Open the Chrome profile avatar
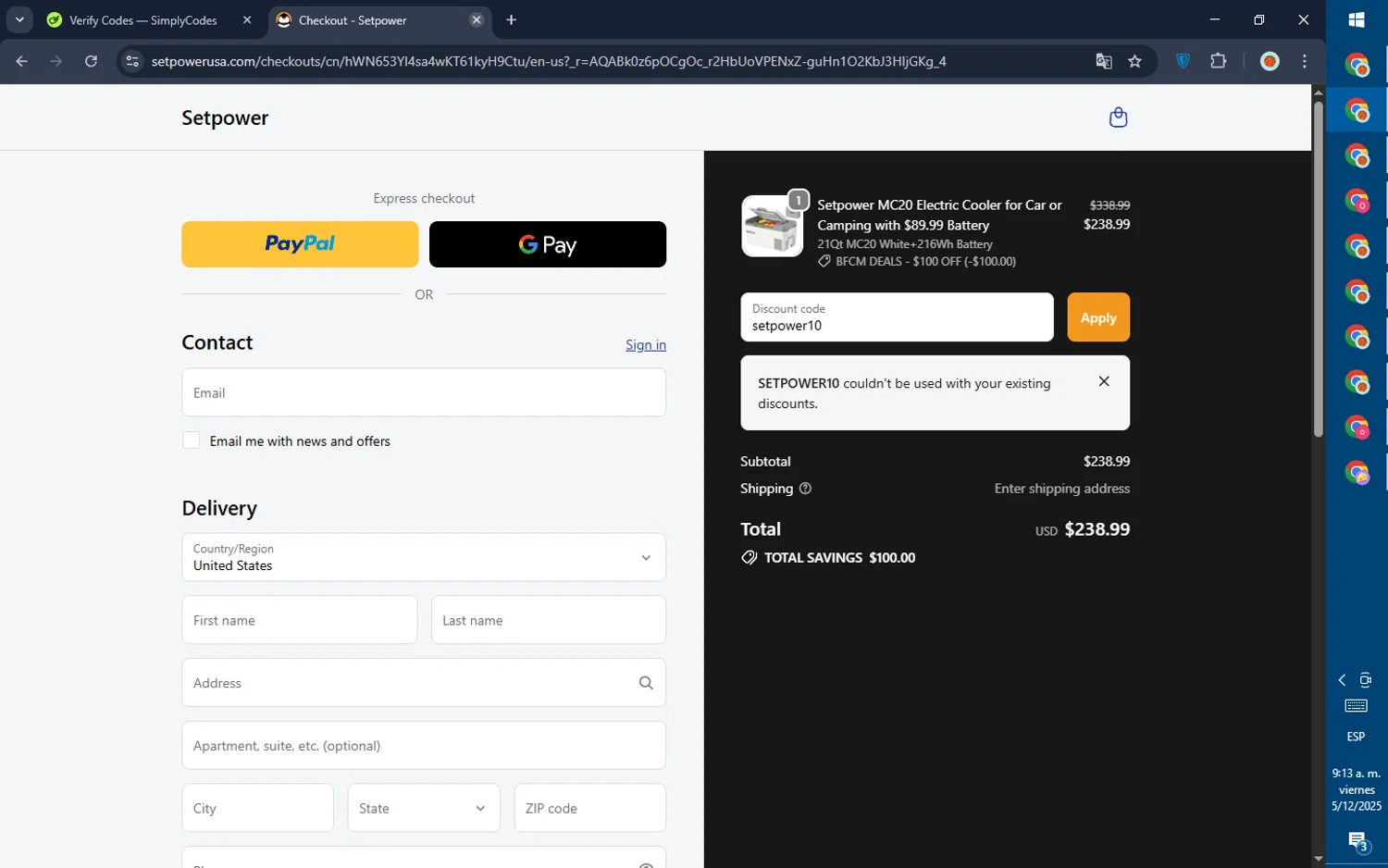 pyautogui.click(x=1270, y=61)
